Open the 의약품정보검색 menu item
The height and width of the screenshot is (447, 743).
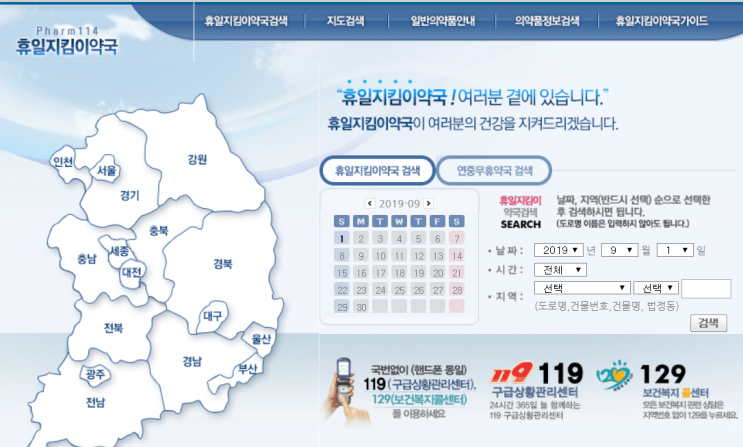click(x=547, y=21)
